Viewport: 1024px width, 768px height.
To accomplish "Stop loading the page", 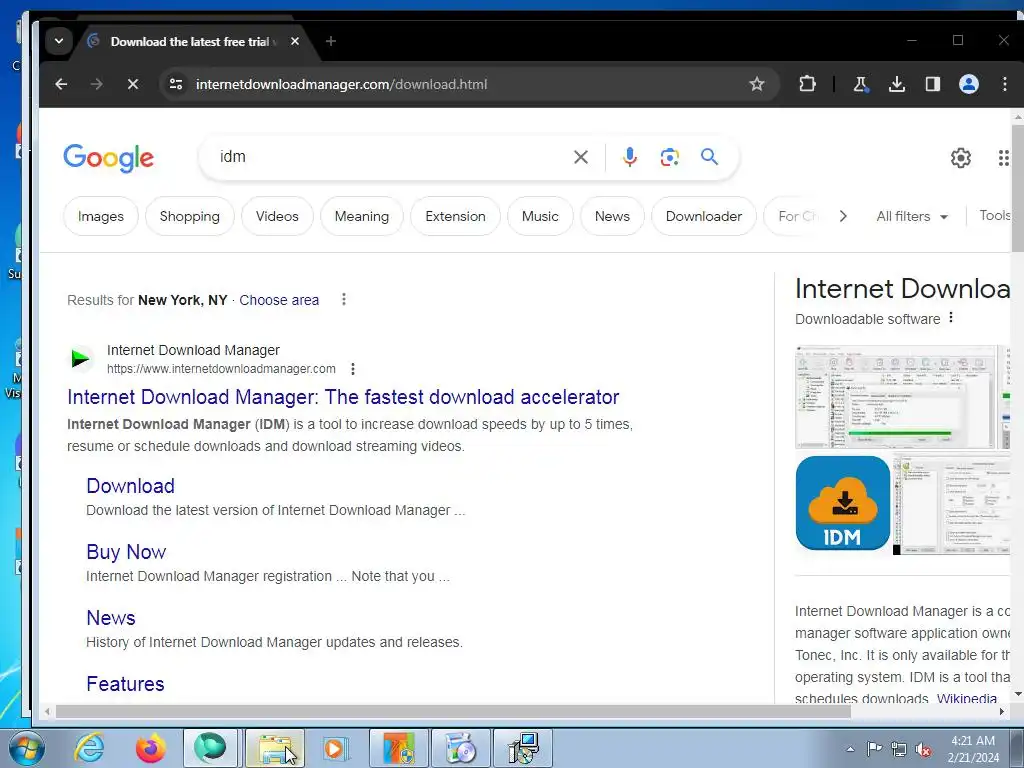I will click(133, 84).
